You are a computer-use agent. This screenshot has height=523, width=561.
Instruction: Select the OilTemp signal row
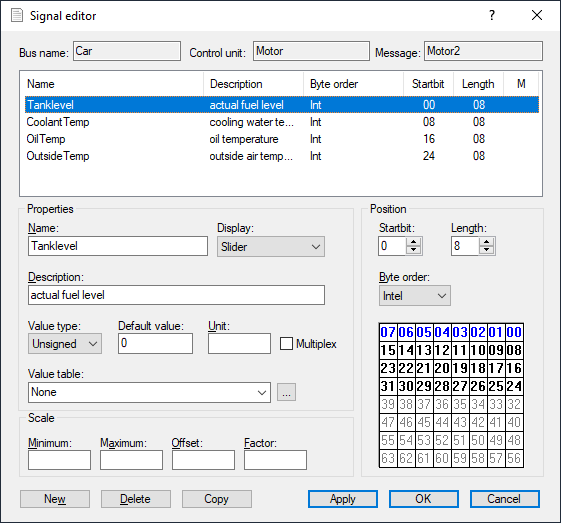coord(282,139)
